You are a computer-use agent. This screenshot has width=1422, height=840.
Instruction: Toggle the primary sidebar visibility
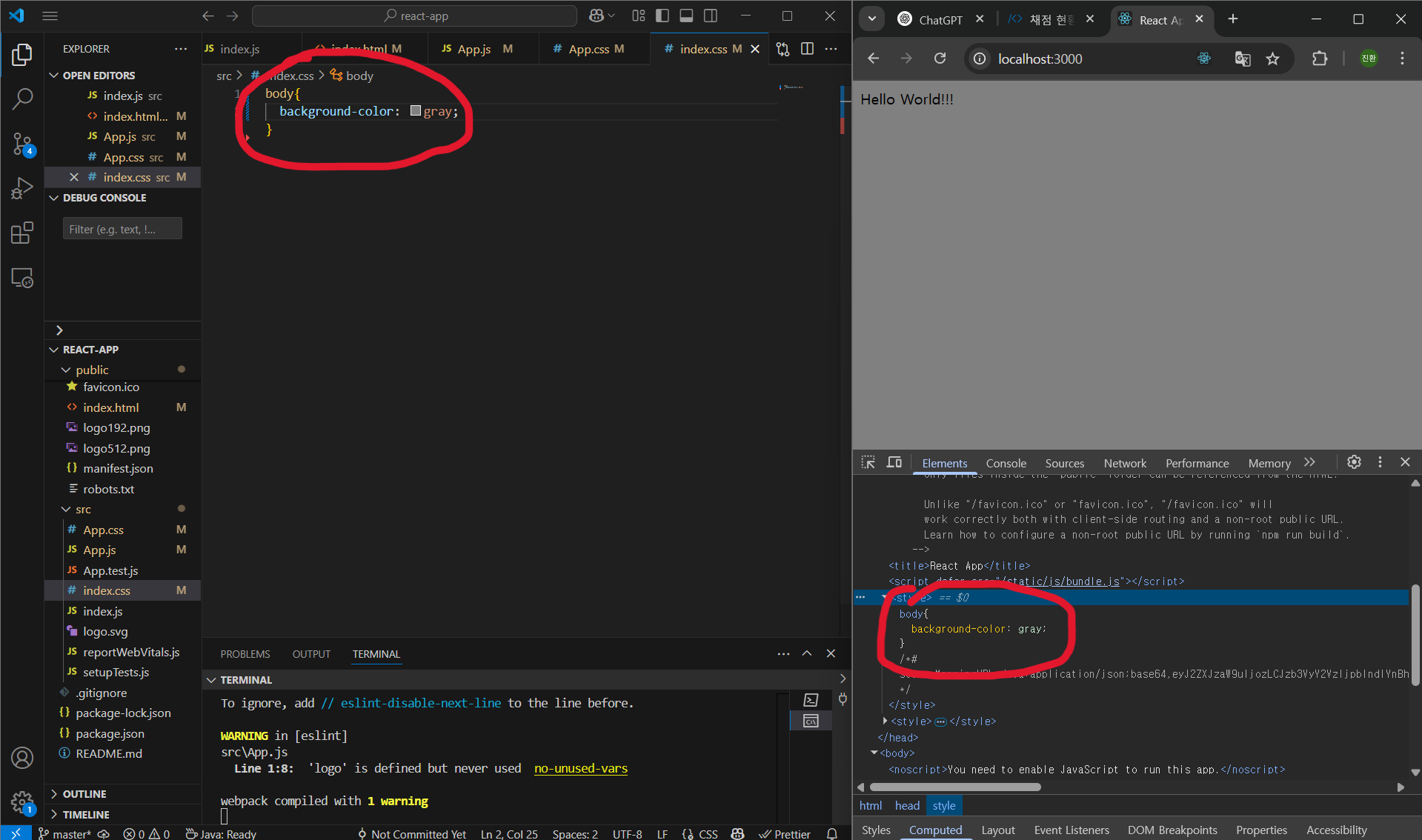click(x=662, y=16)
